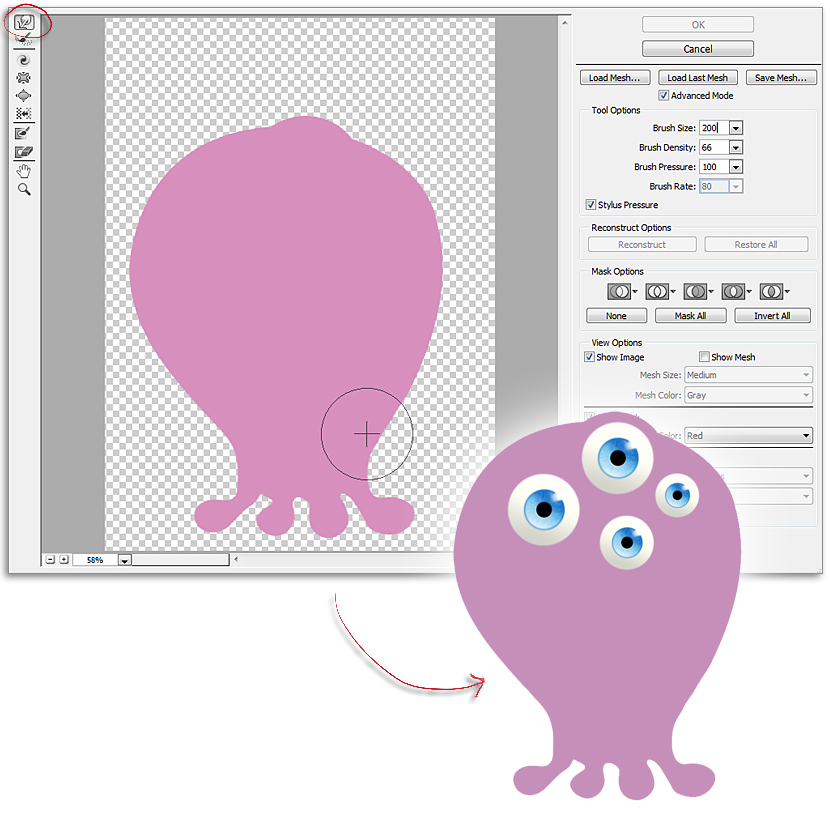Open the Brush Pressure dropdown arrow
The width and height of the screenshot is (830, 830).
coord(736,167)
